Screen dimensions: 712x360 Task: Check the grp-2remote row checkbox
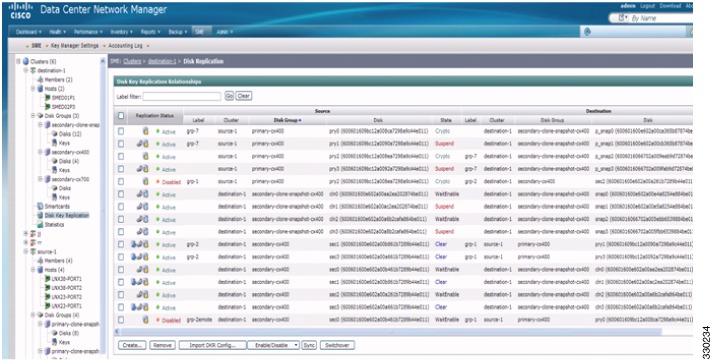(121, 320)
